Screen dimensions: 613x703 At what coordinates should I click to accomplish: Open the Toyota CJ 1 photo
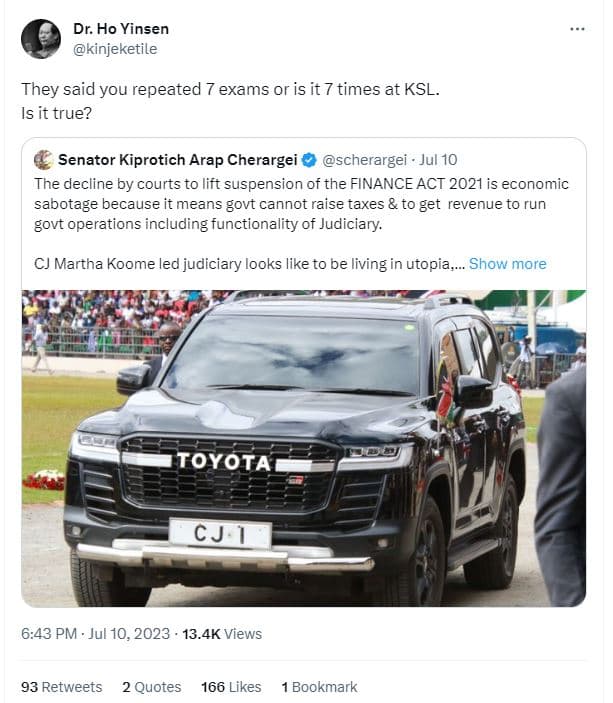303,448
